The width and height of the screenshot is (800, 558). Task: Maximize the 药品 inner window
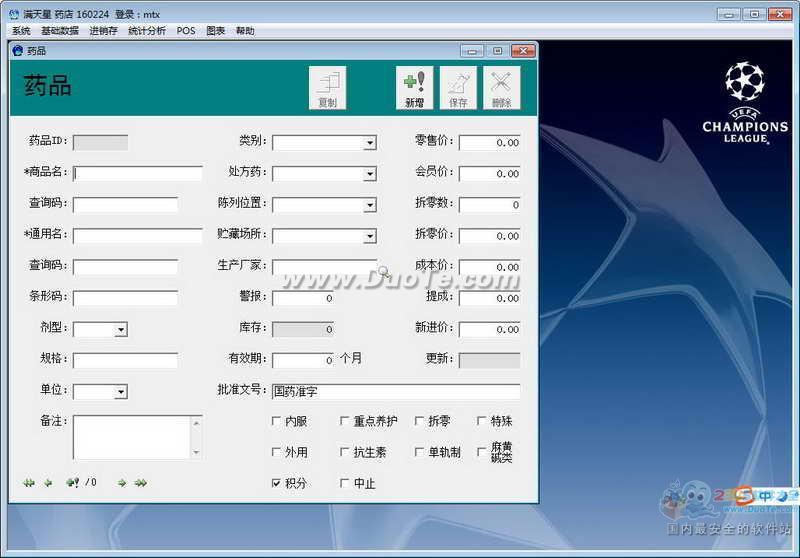point(497,50)
